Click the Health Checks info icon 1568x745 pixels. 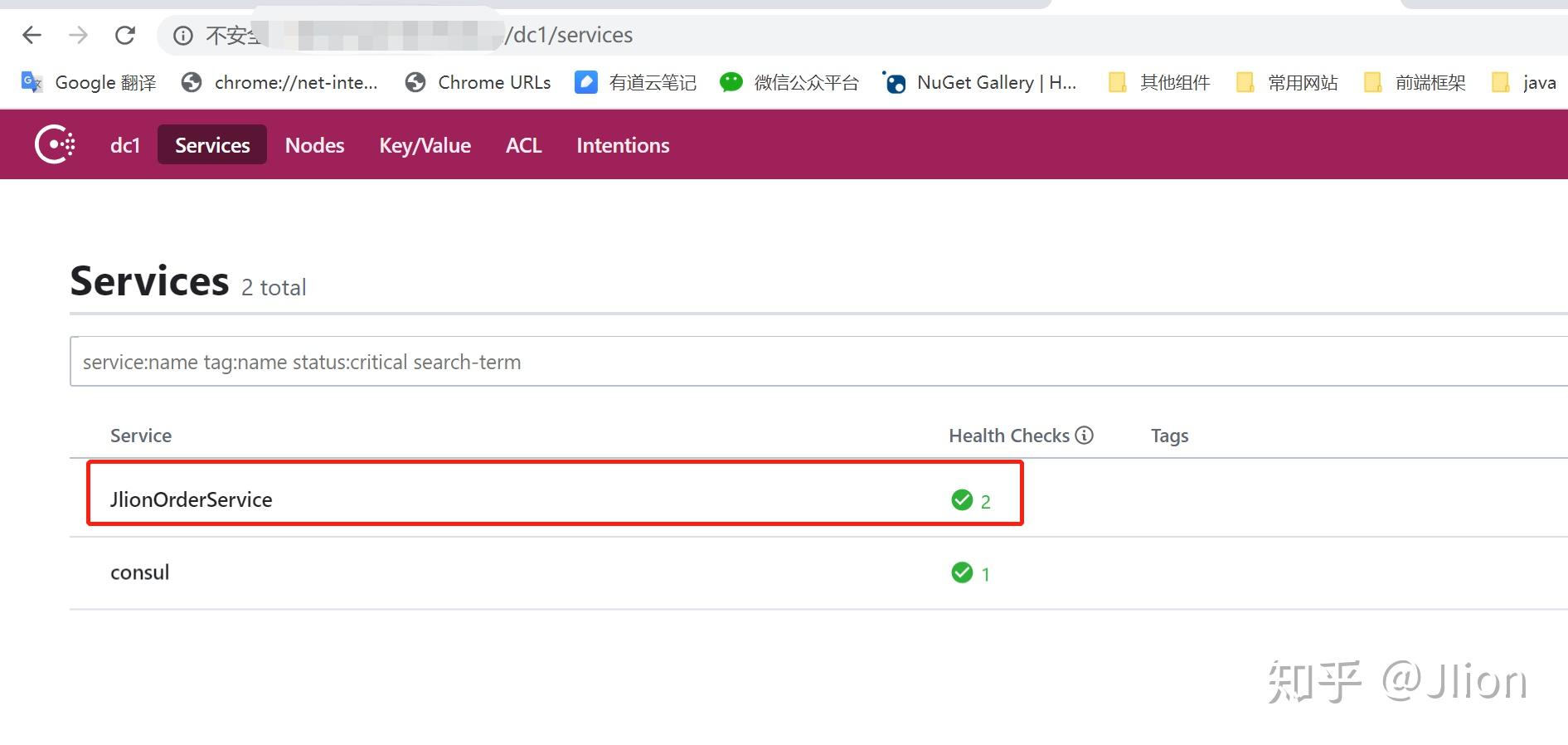pos(1085,435)
